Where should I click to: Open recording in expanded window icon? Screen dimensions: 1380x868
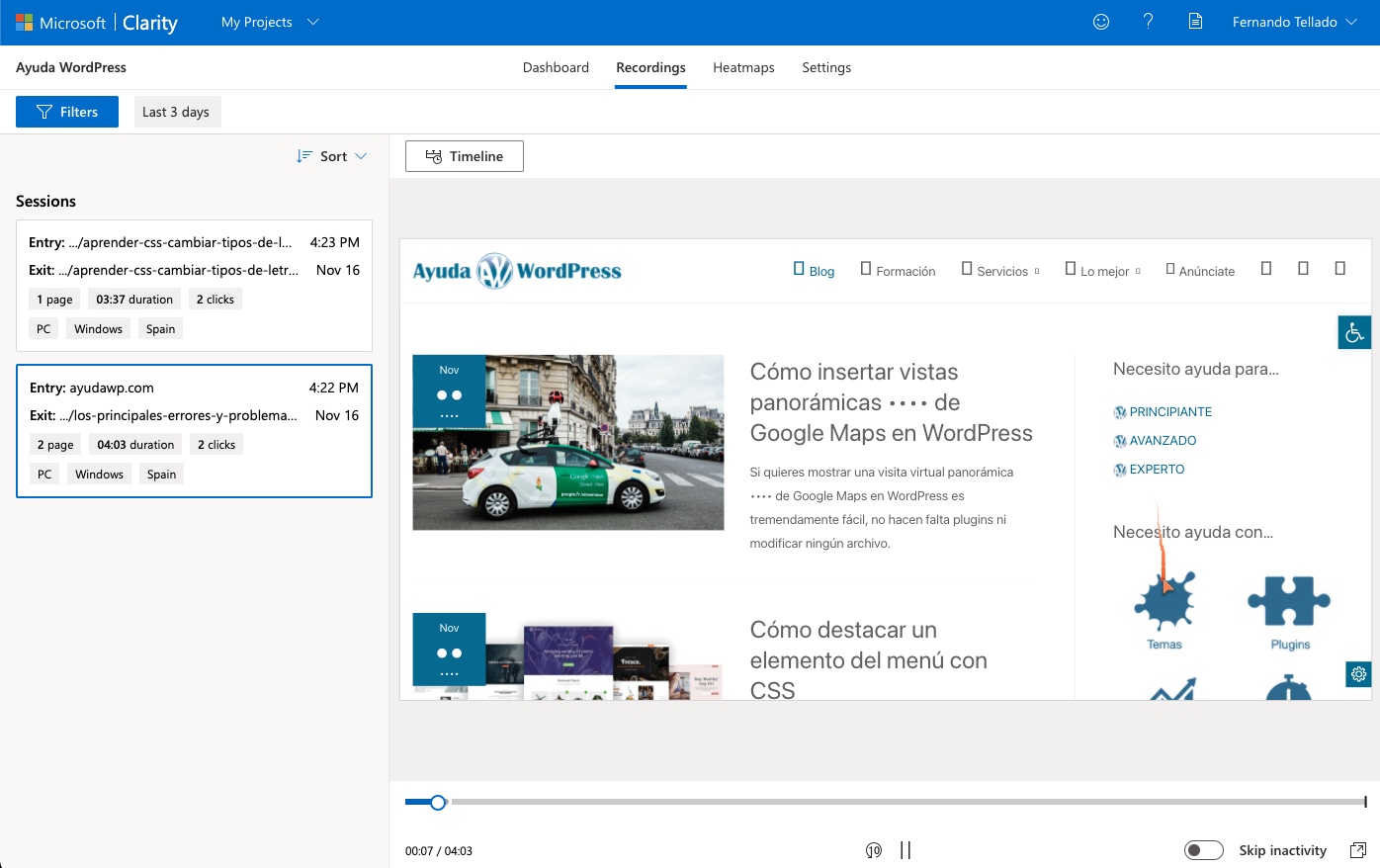coord(1358,850)
